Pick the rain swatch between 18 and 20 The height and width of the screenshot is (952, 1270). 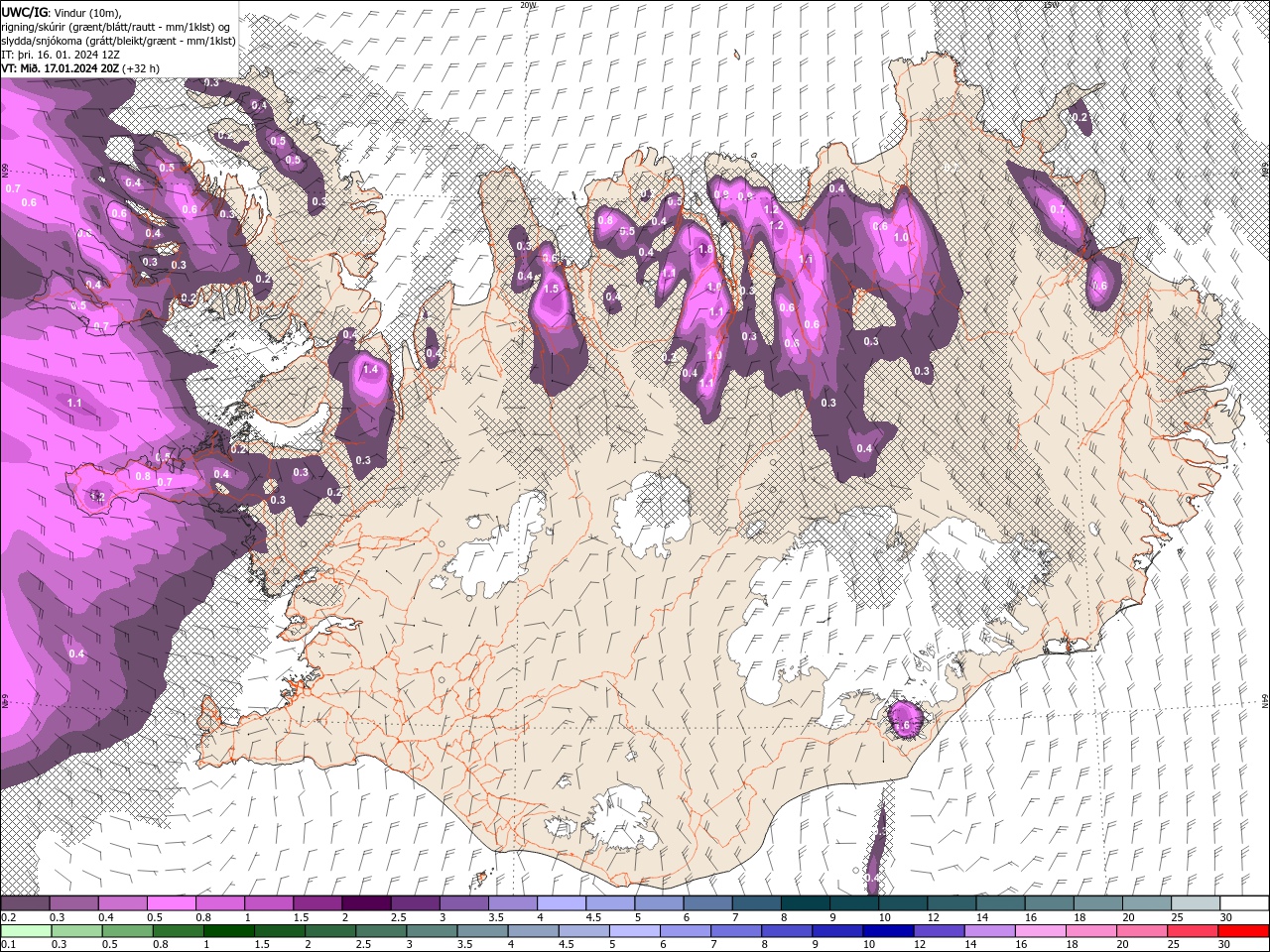[1090, 931]
